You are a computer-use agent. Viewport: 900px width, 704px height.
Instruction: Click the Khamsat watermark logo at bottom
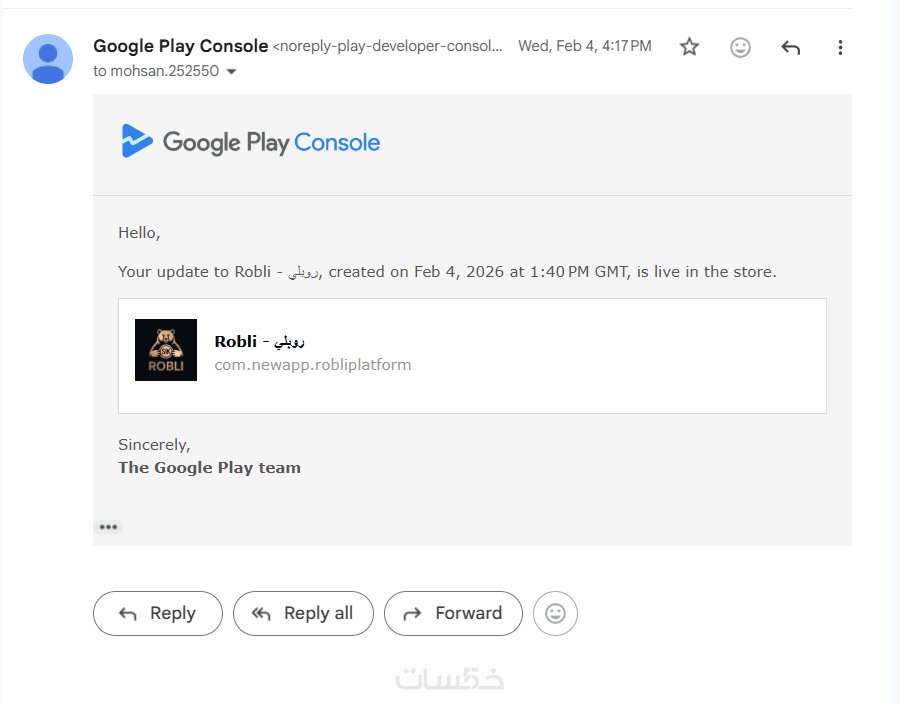[x=450, y=677]
